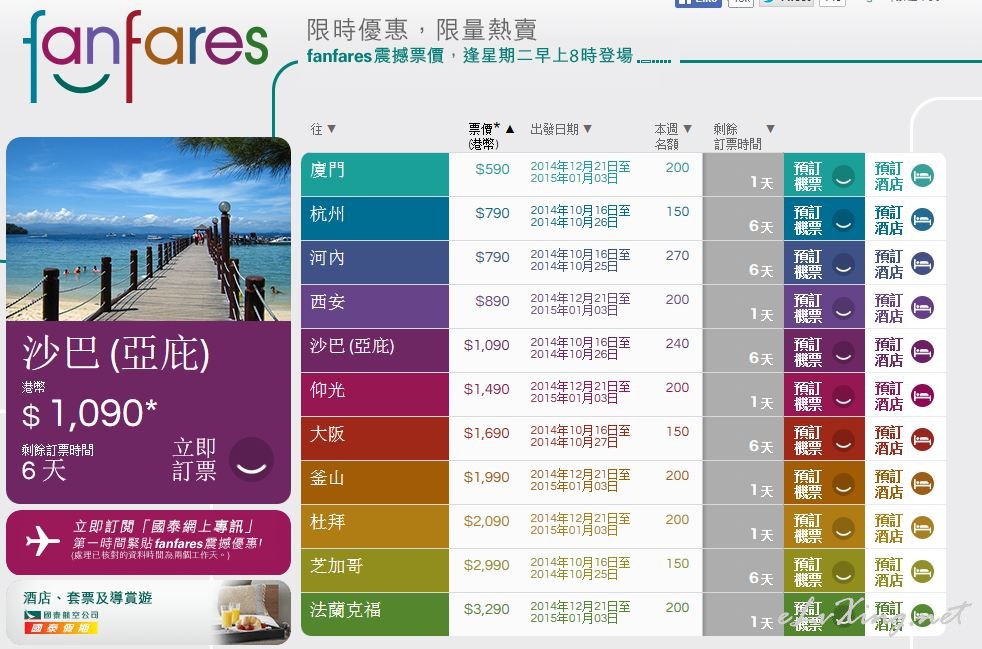Image resolution: width=982 pixels, height=649 pixels.
Task: Open the 酒店、套票及導賞遊 banner
Action: click(148, 612)
